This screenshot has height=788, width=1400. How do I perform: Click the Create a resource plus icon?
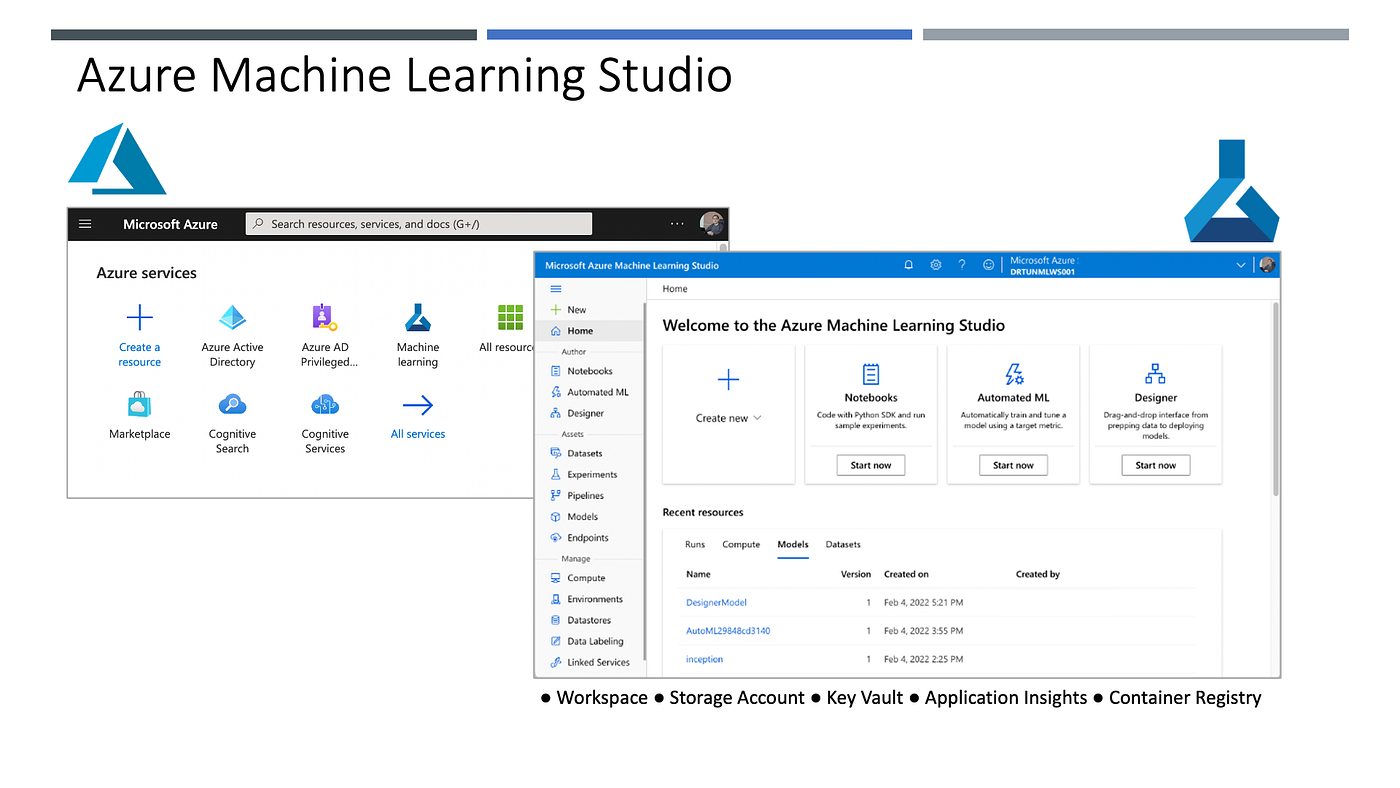[x=140, y=319]
